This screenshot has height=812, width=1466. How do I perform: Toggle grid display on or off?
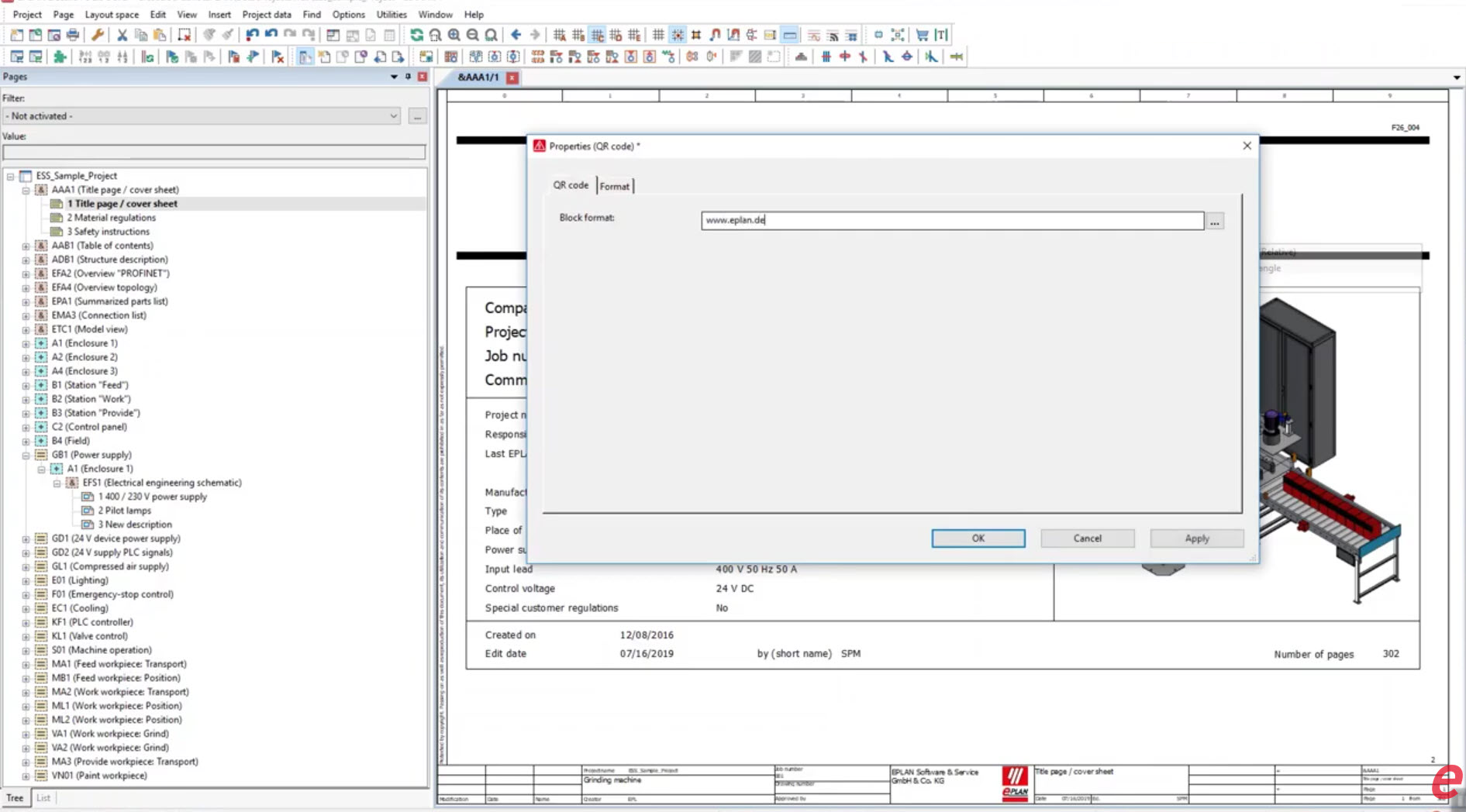pyautogui.click(x=659, y=35)
